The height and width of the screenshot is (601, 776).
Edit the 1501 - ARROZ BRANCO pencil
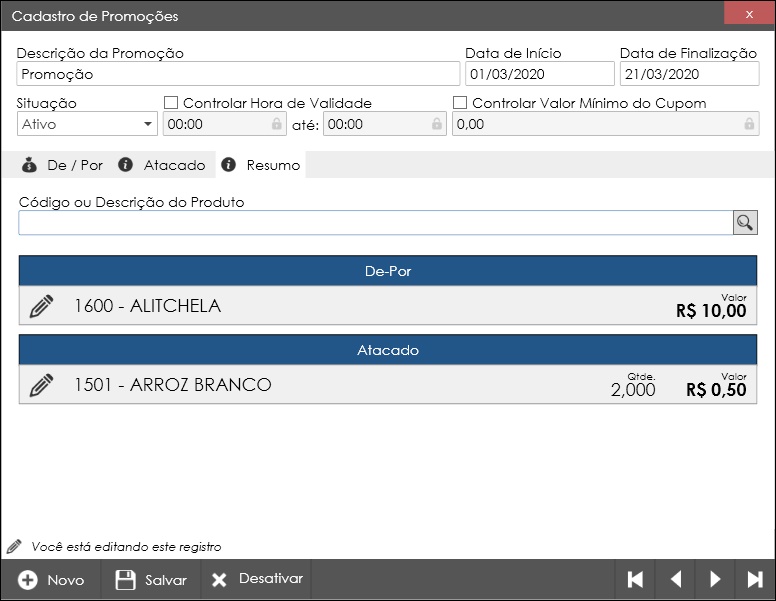pos(42,385)
